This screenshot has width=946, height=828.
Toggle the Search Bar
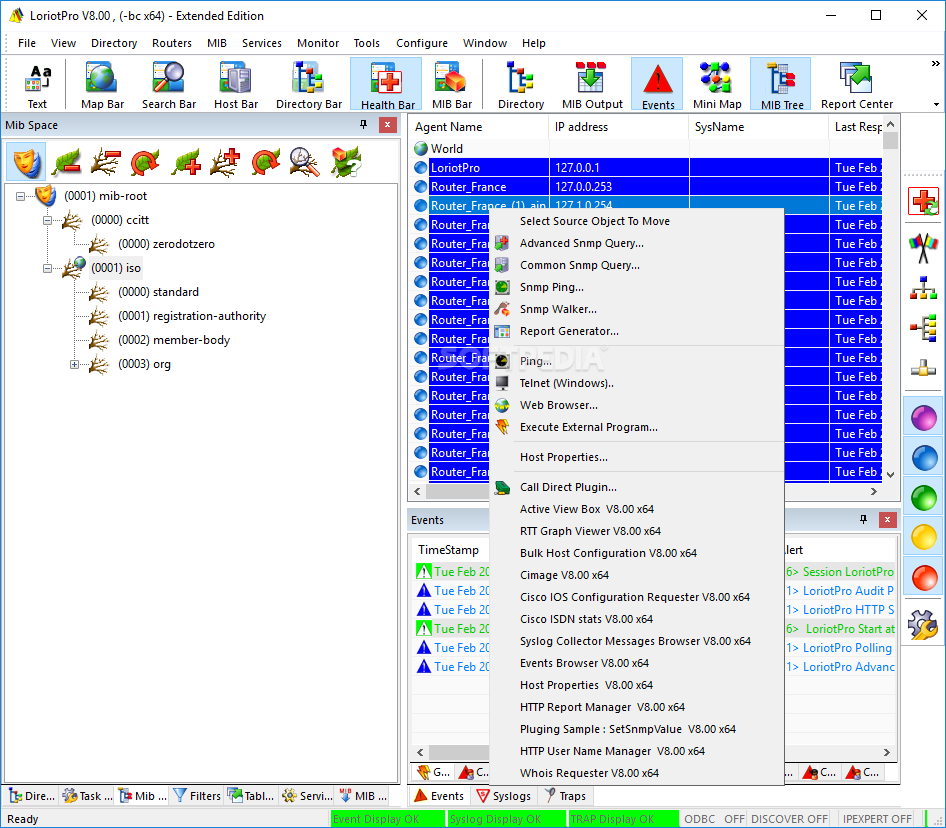168,85
